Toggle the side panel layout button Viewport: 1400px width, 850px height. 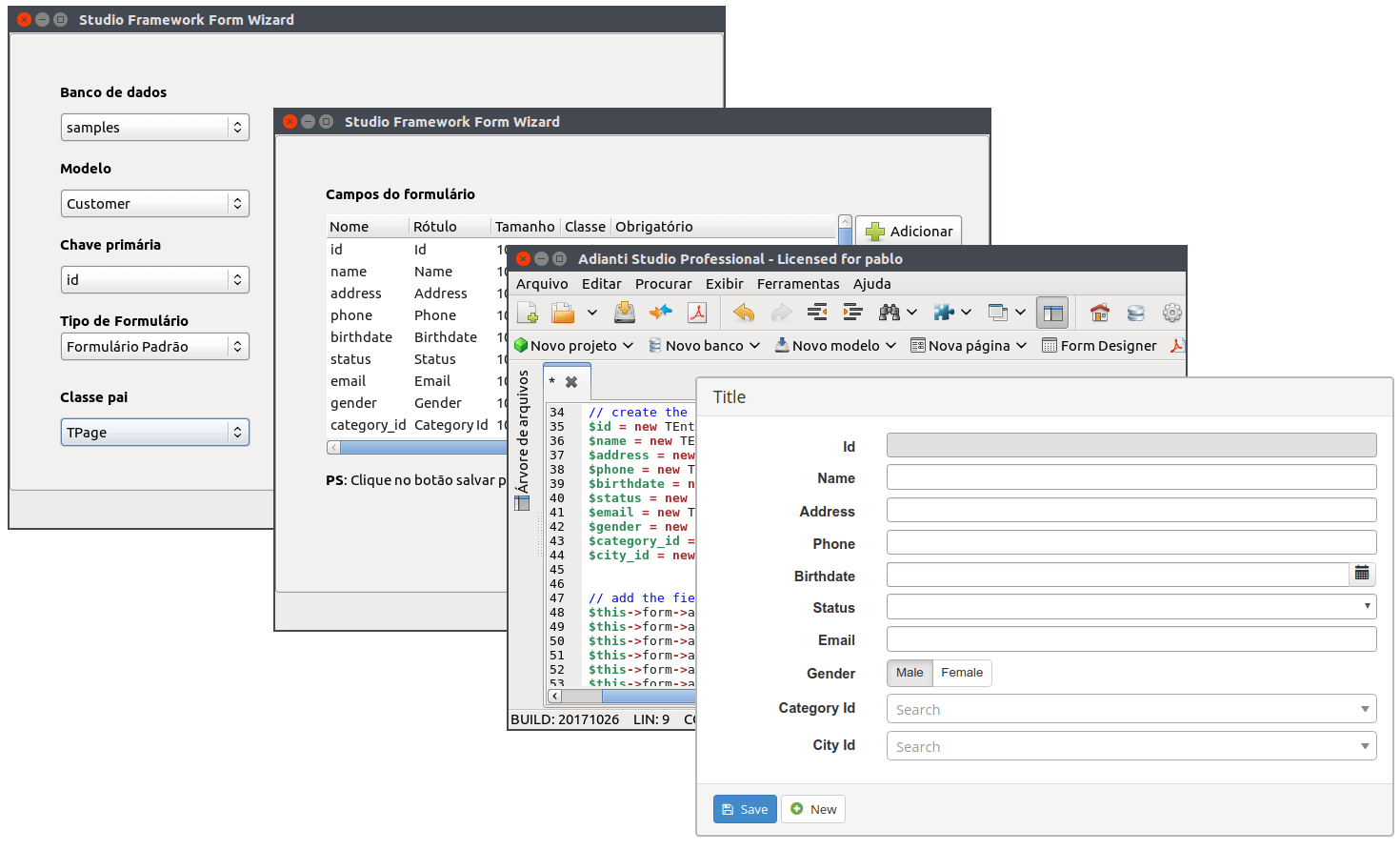click(1052, 313)
